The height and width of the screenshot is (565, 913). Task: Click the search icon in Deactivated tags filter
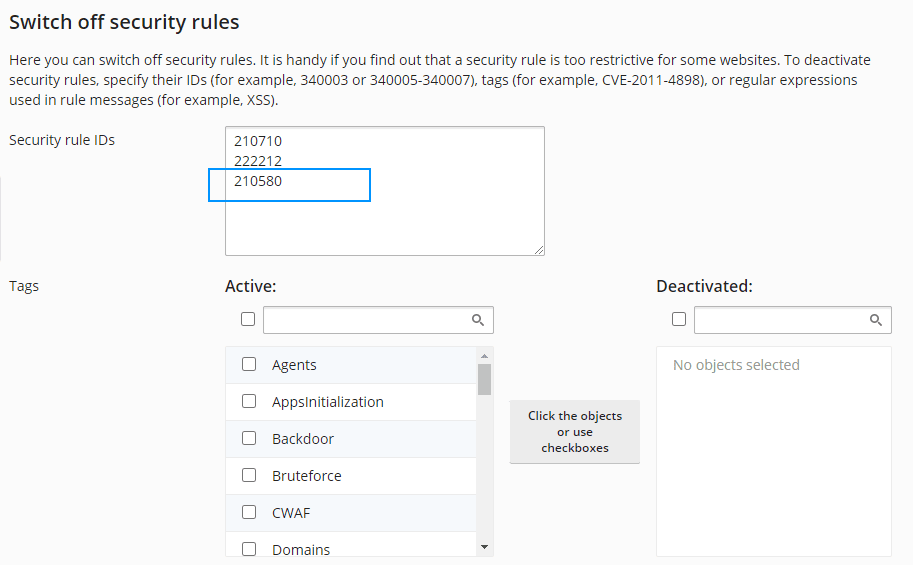click(x=875, y=320)
